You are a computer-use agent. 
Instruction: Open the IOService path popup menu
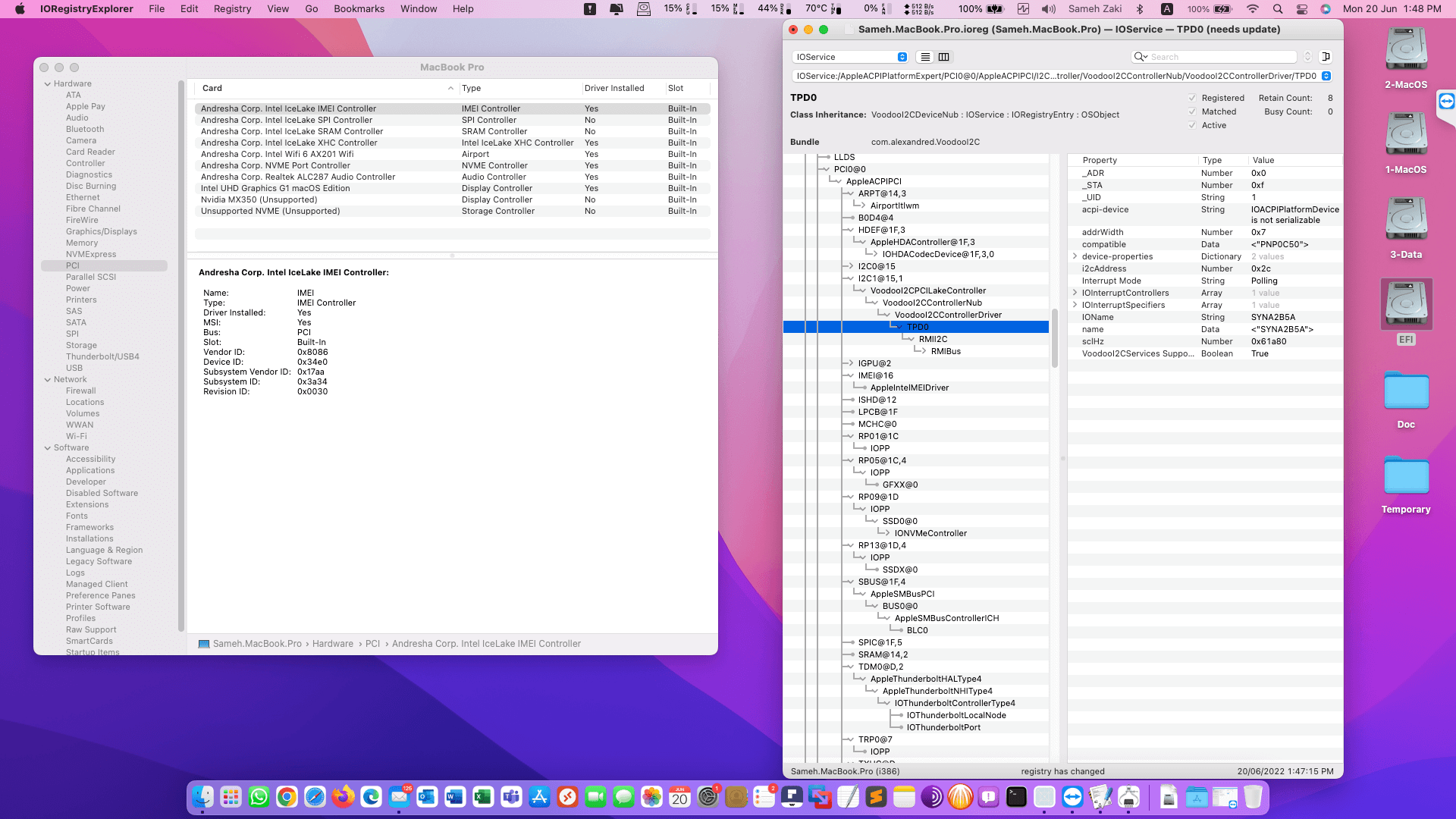click(x=1326, y=76)
